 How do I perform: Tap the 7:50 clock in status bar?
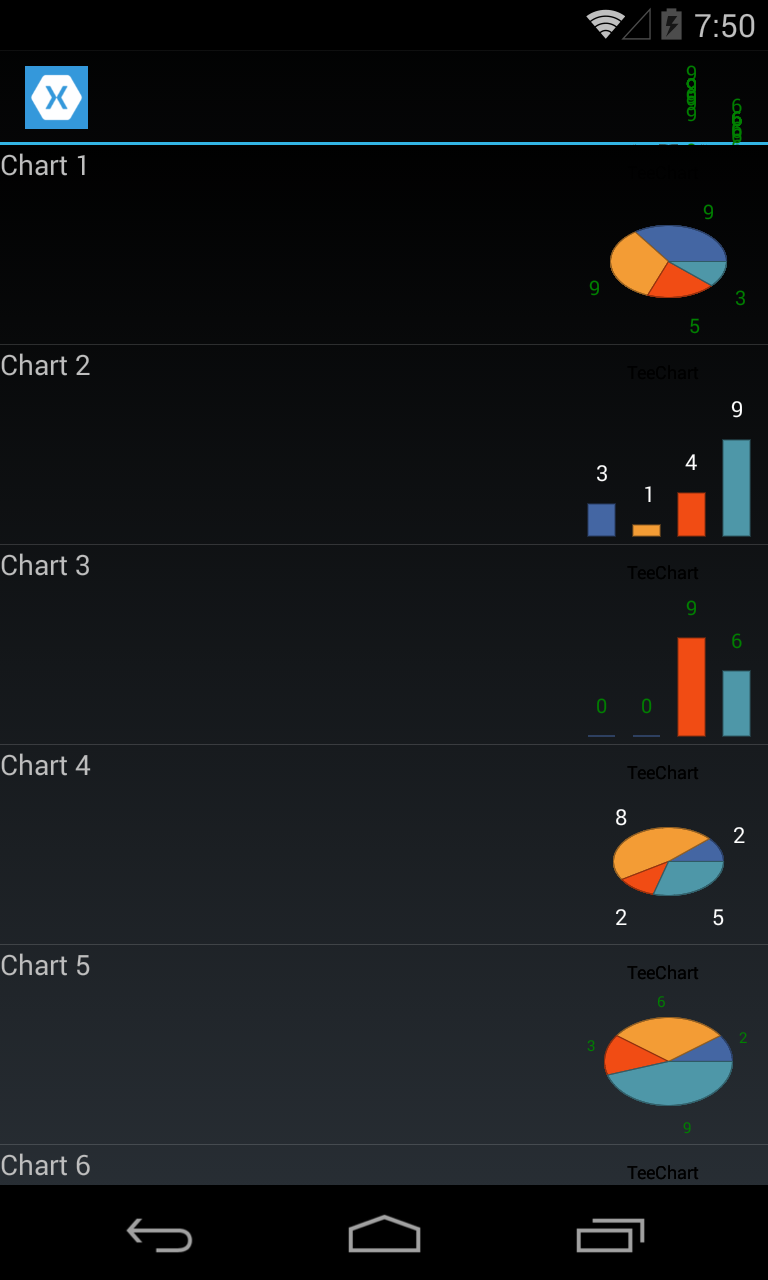point(724,26)
